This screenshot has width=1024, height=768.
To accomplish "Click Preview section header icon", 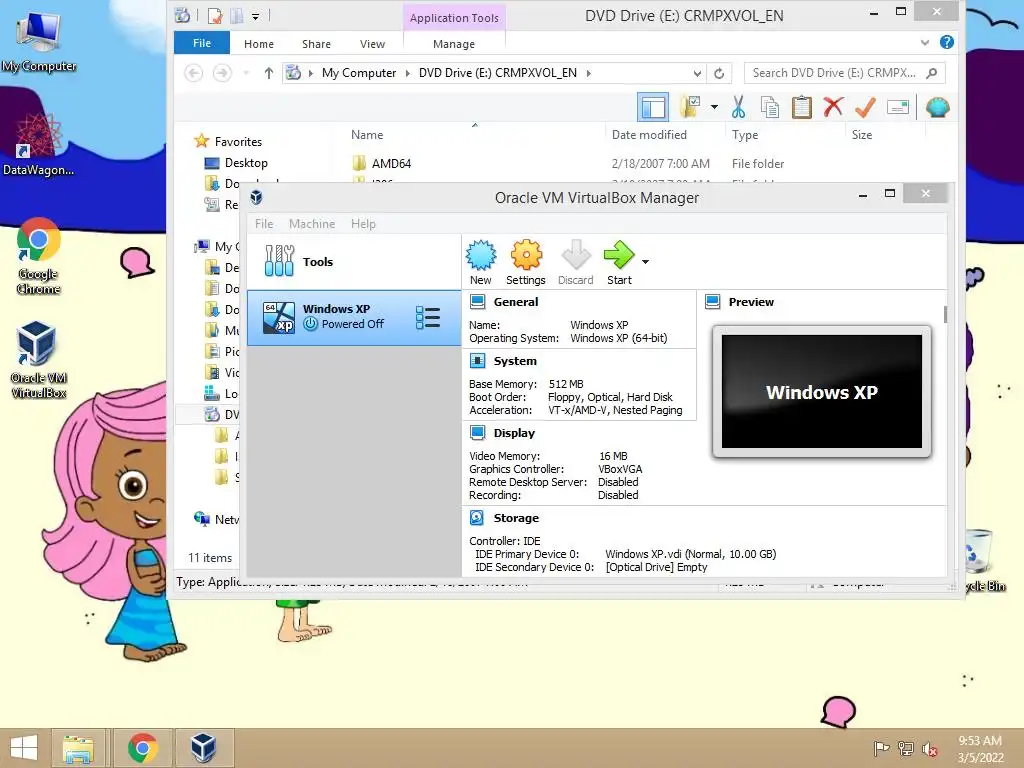I will pos(712,302).
